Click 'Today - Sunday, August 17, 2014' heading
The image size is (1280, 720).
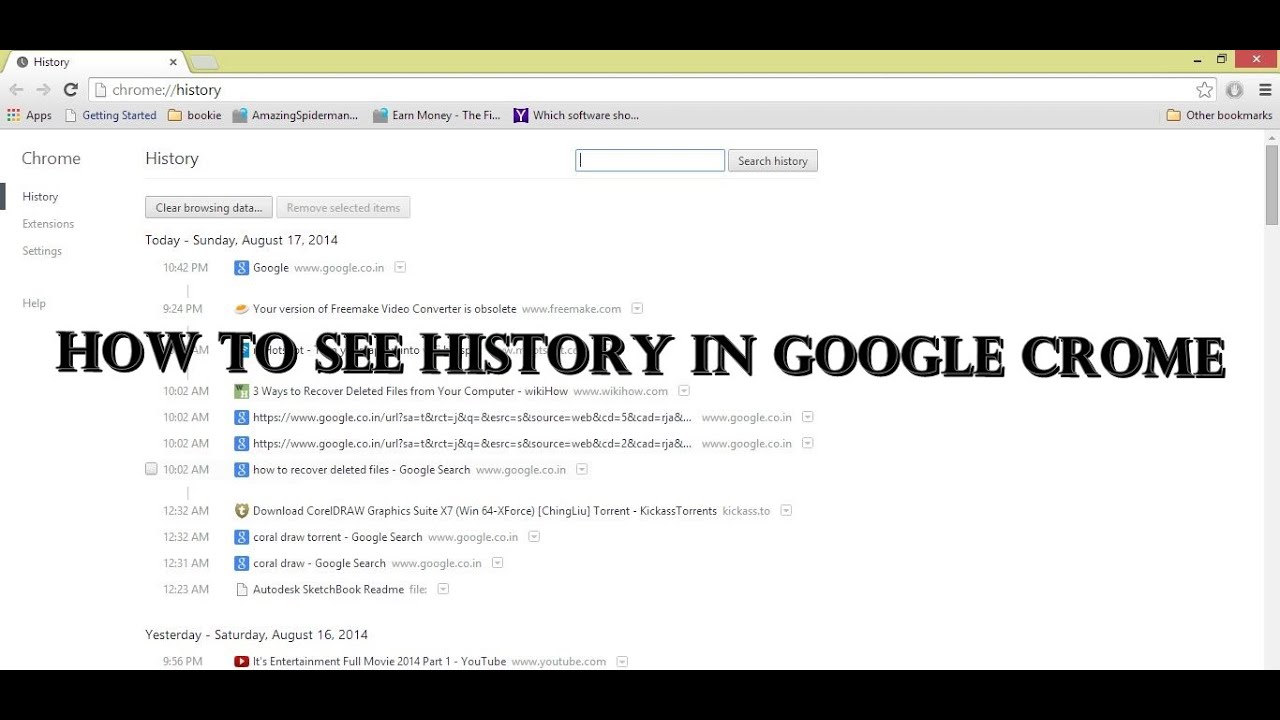(x=241, y=240)
